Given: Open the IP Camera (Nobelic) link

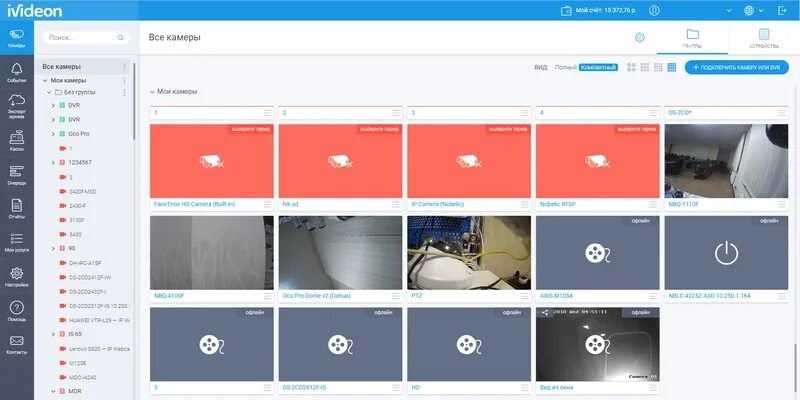Looking at the screenshot, I should [x=438, y=204].
